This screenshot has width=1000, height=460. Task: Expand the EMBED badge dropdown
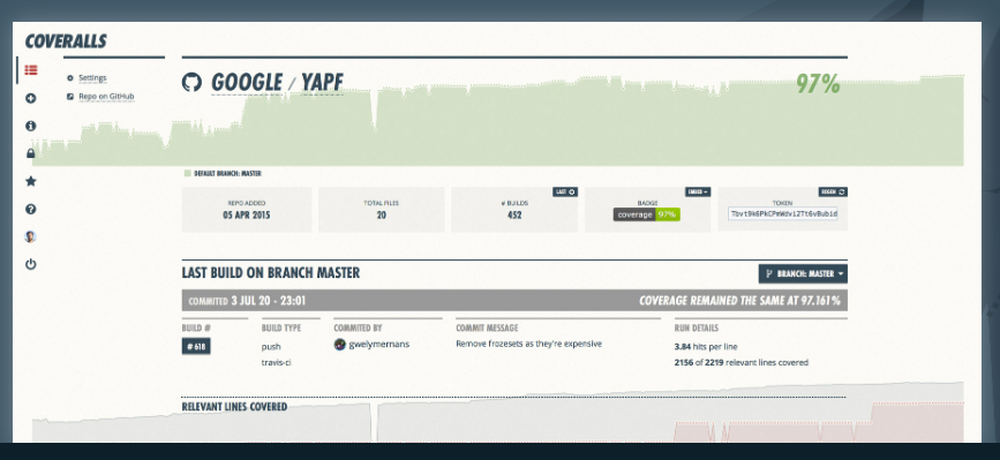coord(698,191)
